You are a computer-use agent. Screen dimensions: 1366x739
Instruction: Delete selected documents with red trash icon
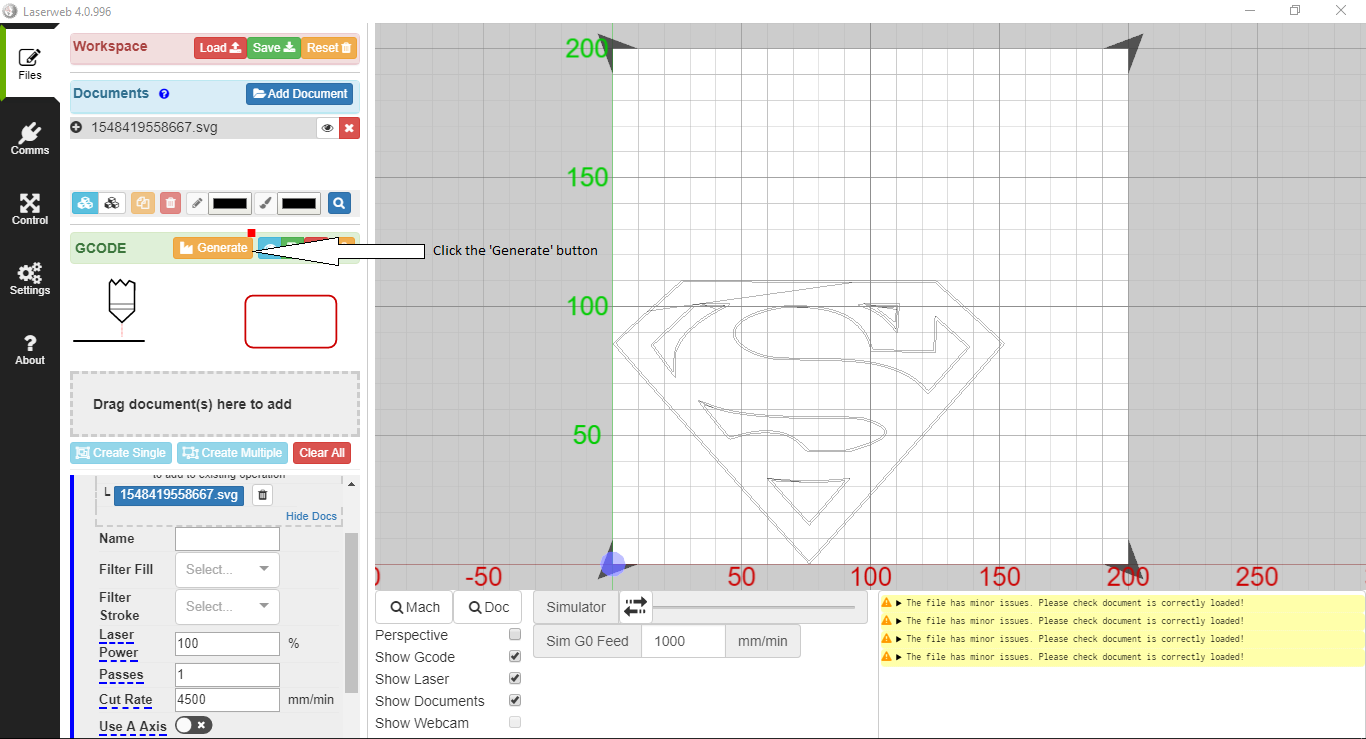[x=170, y=203]
